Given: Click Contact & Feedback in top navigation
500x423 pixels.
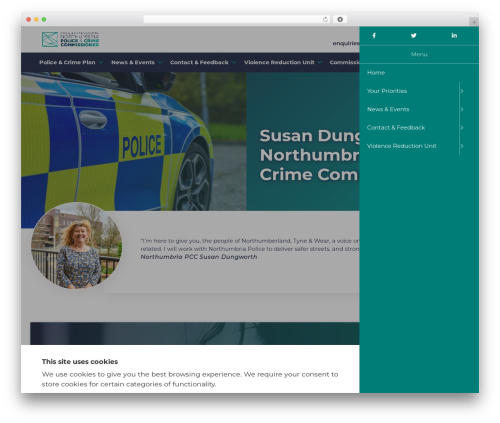Looking at the screenshot, I should 199,62.
